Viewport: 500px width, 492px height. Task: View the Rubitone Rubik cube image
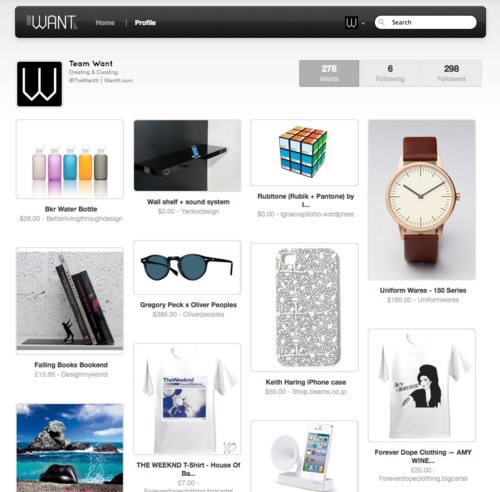click(304, 152)
